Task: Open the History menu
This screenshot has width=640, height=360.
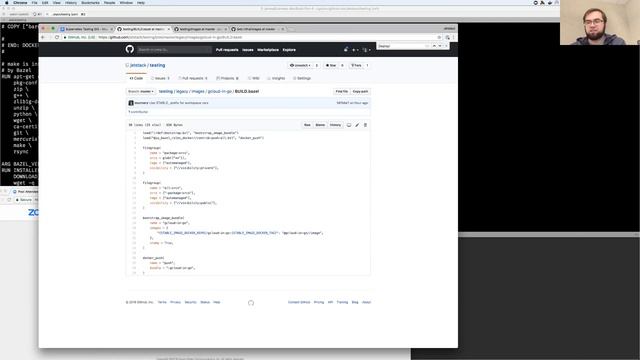Action: (71, 2)
